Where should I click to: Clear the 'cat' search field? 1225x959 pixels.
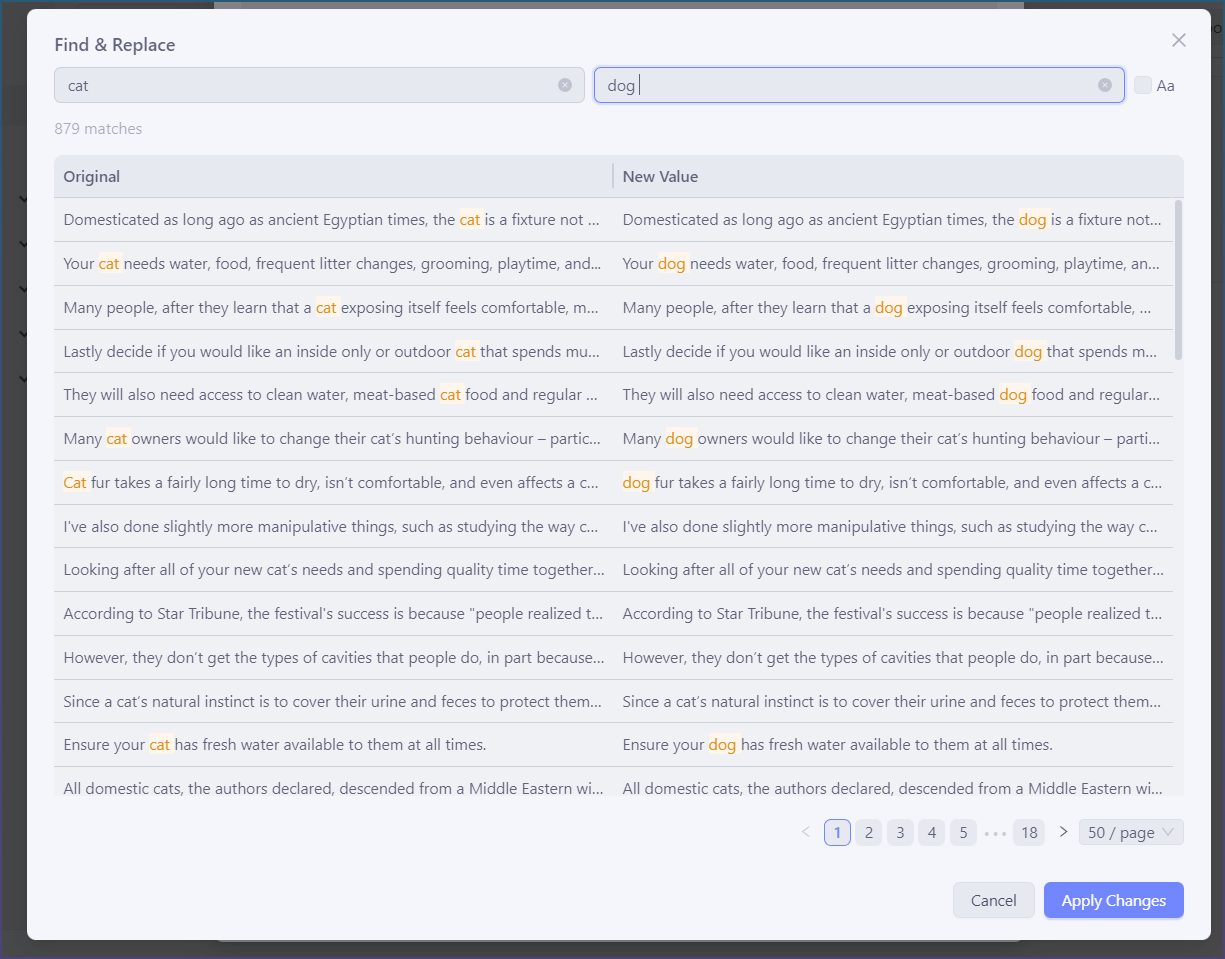click(565, 85)
